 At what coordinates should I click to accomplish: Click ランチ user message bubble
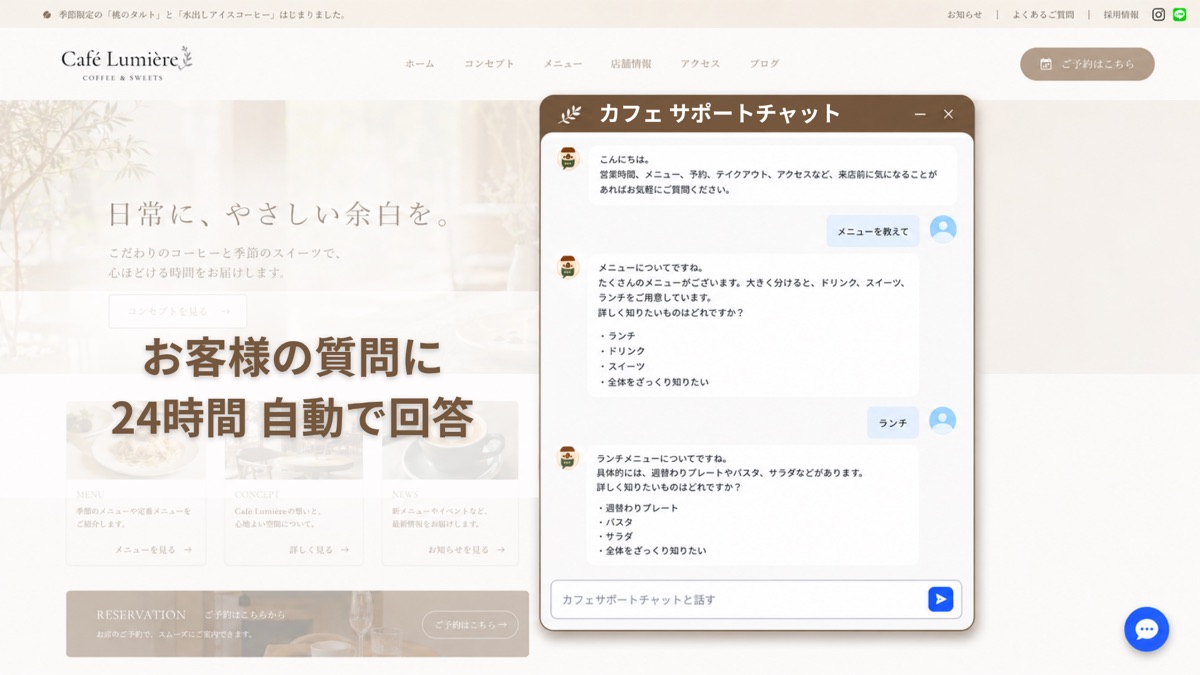point(893,423)
